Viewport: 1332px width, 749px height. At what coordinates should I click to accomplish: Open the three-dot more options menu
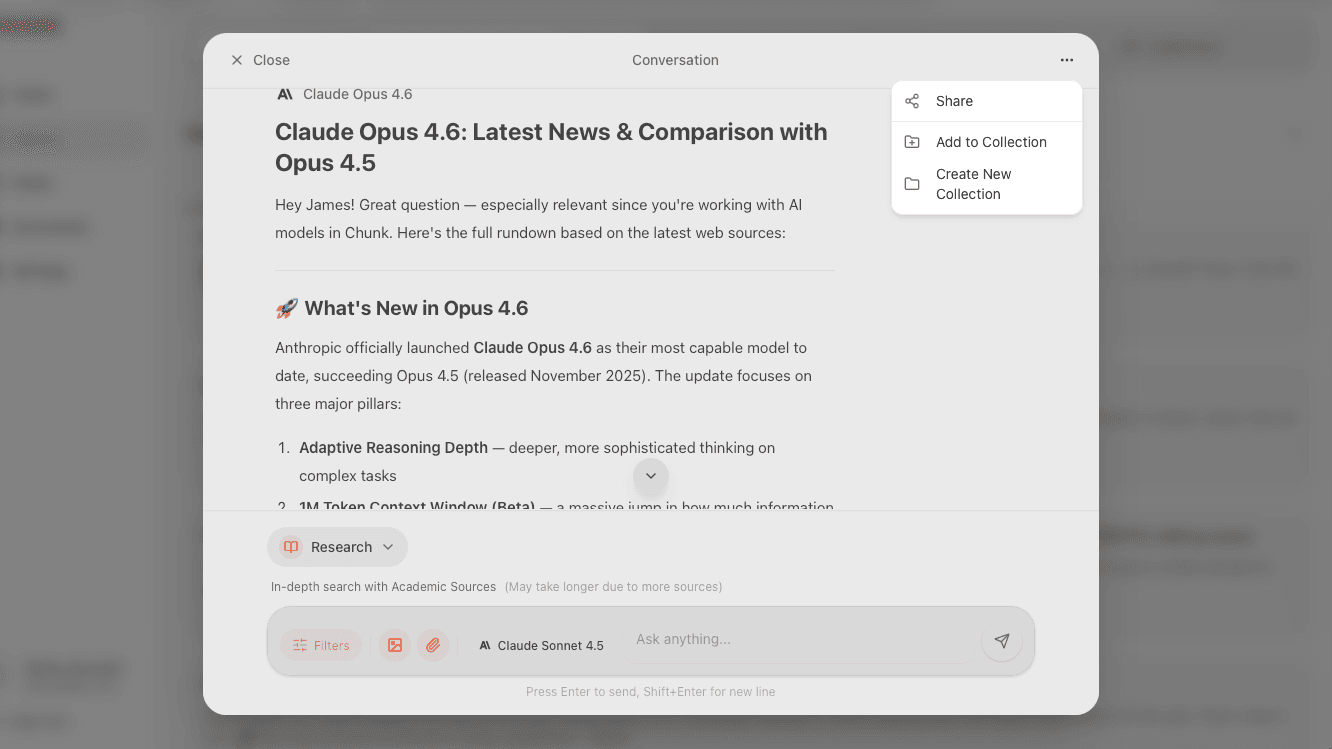click(1067, 60)
